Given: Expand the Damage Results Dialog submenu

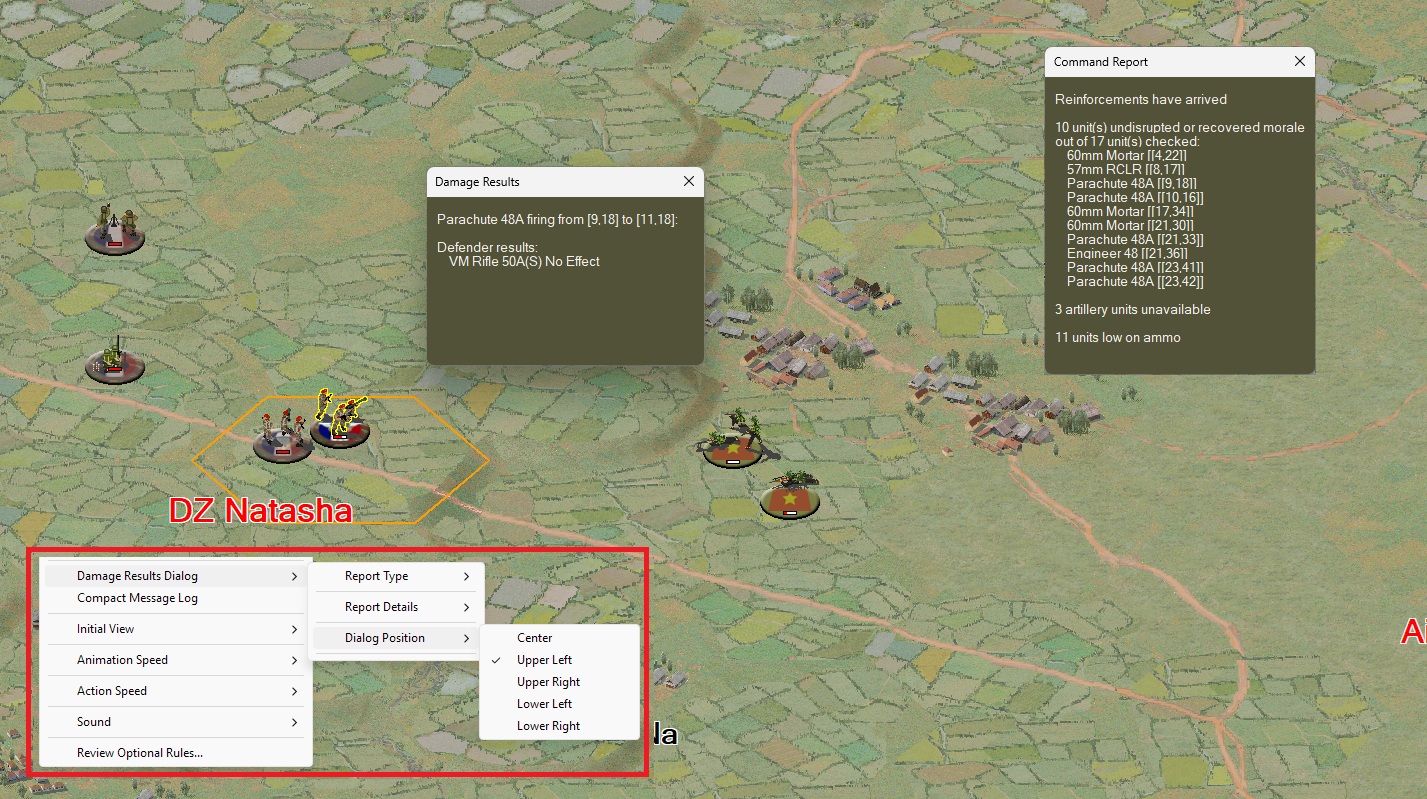Looking at the screenshot, I should [176, 576].
